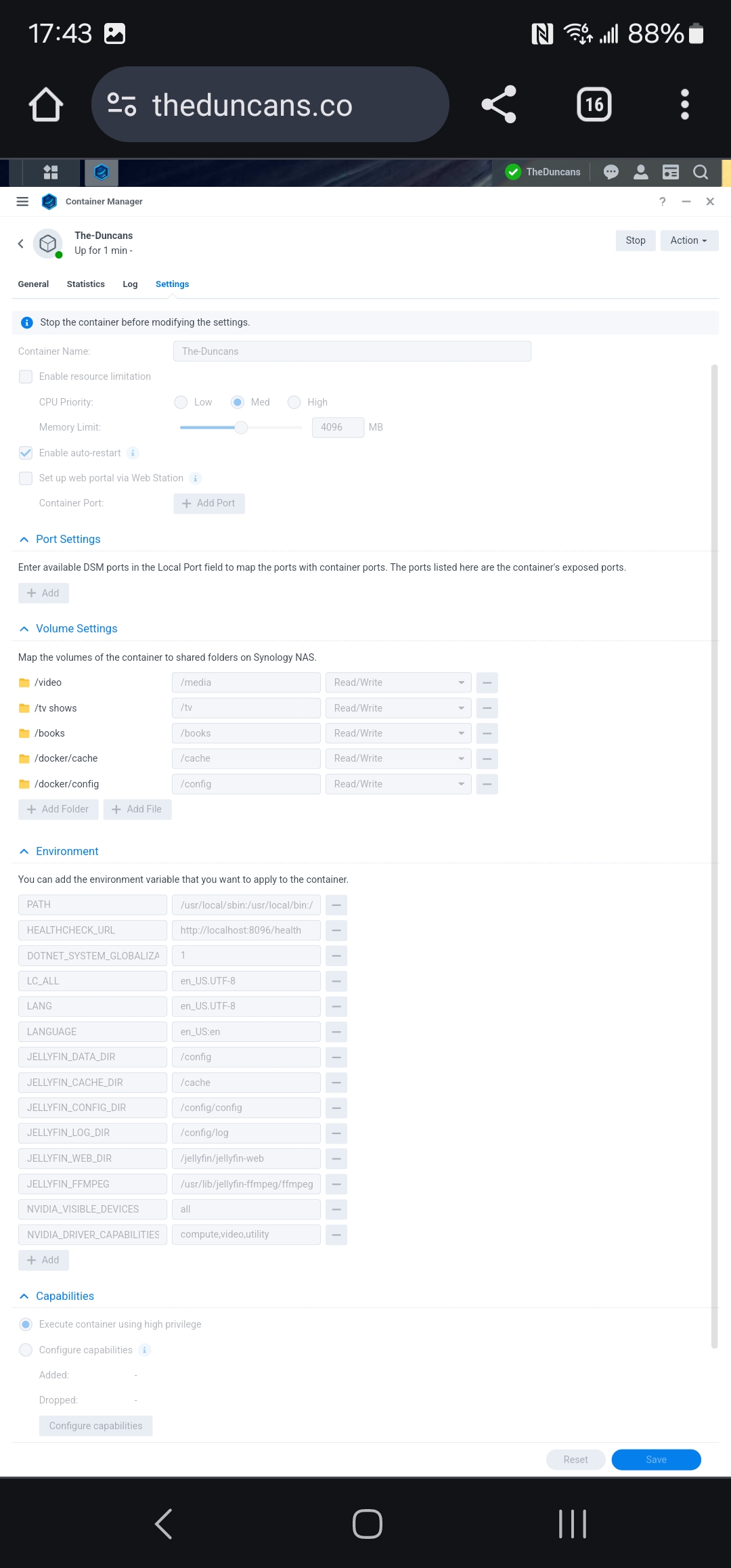
Task: Click the DSM search magnifier icon
Action: point(701,172)
